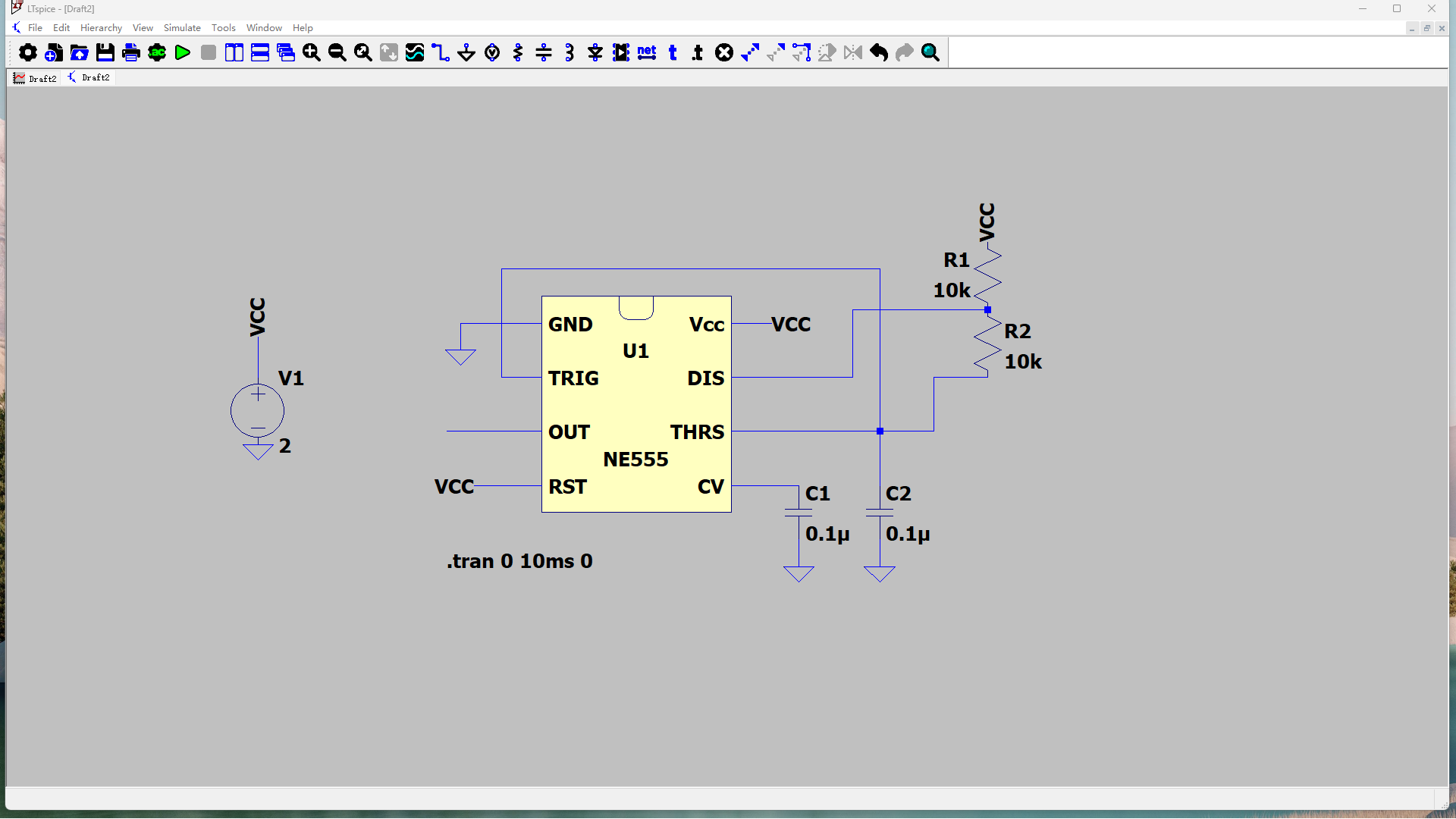
Task: Click the Undo arrow icon
Action: coord(879,52)
